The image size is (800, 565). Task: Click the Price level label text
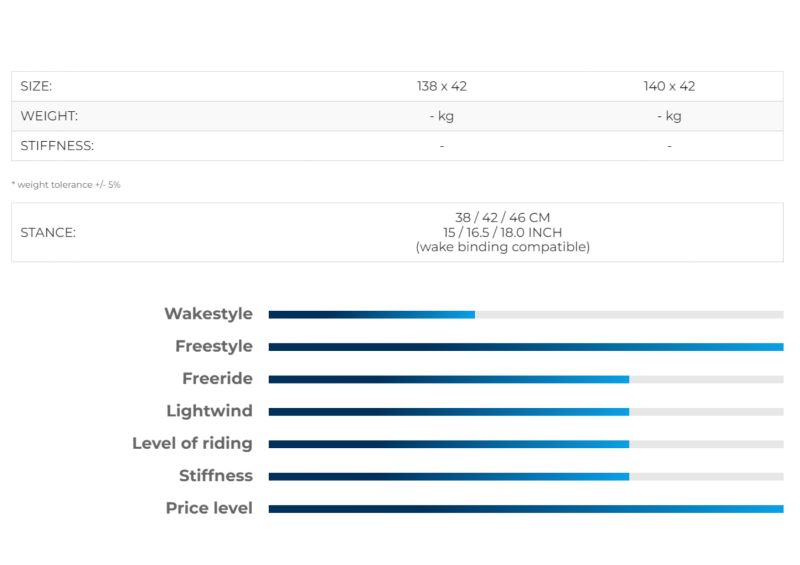(209, 508)
